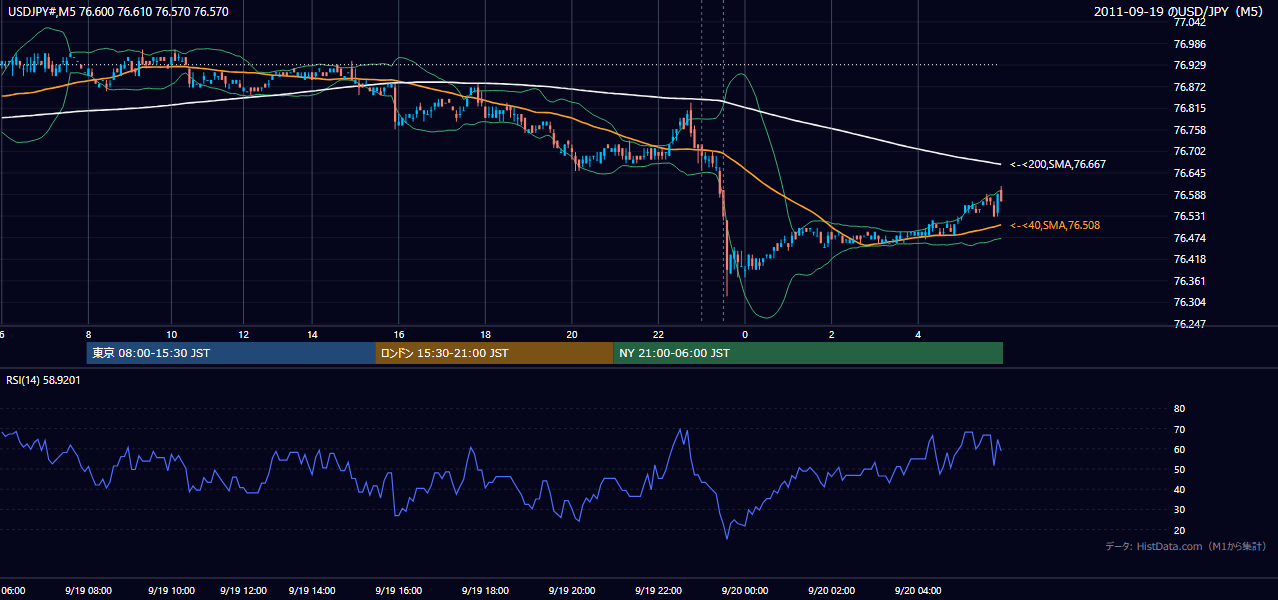Click price axis value 76.815
Image resolution: width=1278 pixels, height=600 pixels.
pyautogui.click(x=1191, y=108)
